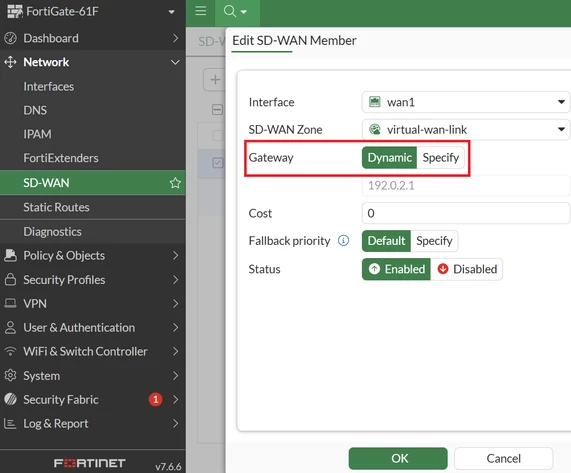This screenshot has height=473, width=571.
Task: Click the Dashboard gauge icon
Action: [11, 38]
